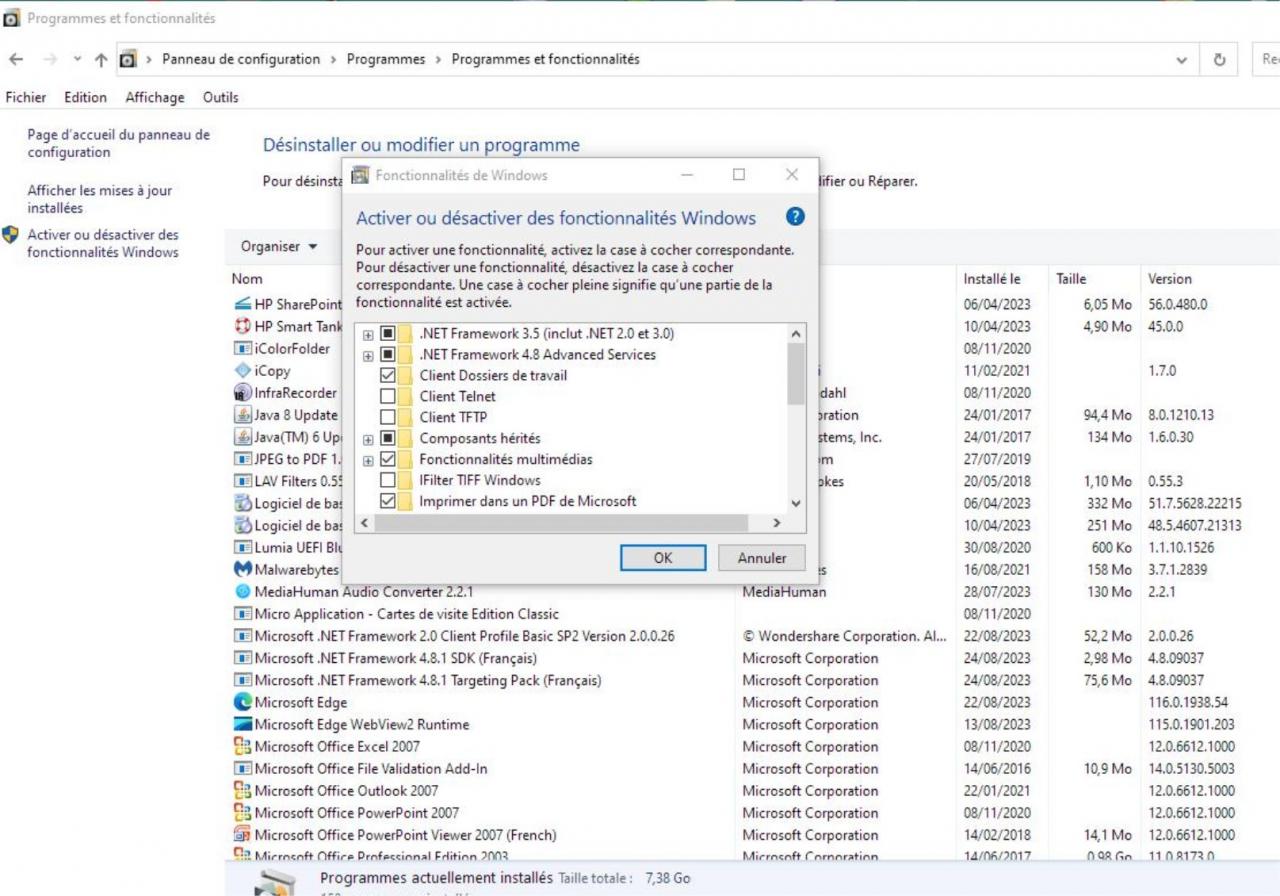Select the LAV Filters icon
1280x896 pixels.
click(242, 481)
